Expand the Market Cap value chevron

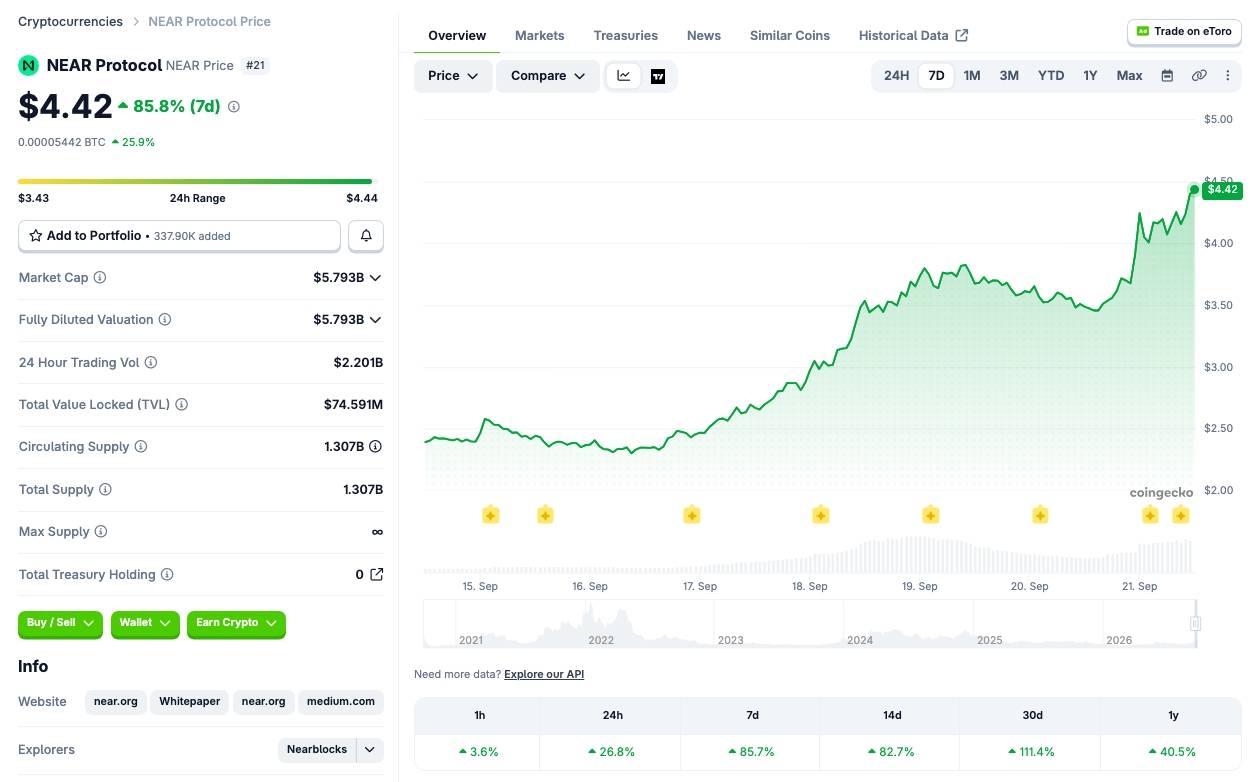pos(376,278)
